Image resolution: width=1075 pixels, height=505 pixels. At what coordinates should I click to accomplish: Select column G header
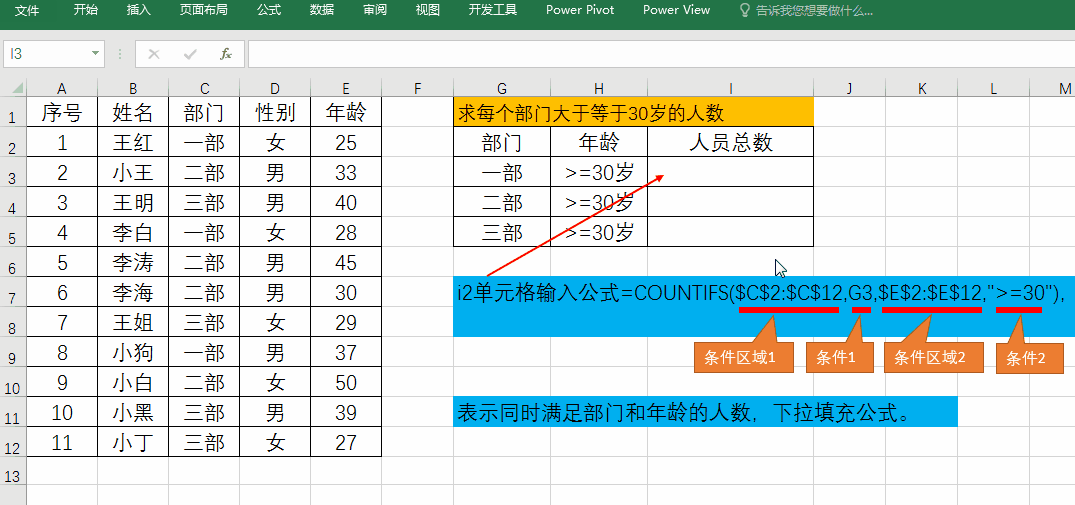click(502, 88)
